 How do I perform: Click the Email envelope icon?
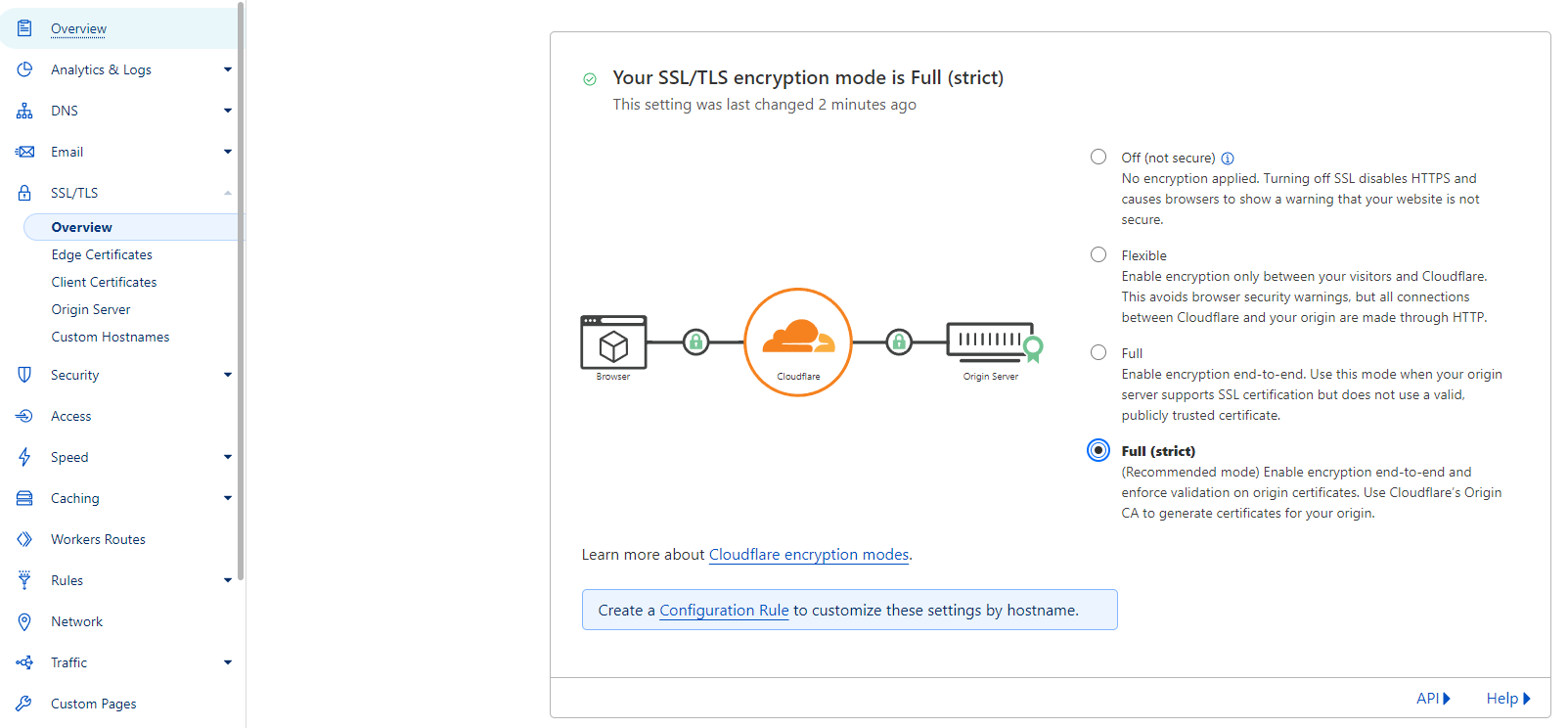click(x=24, y=152)
